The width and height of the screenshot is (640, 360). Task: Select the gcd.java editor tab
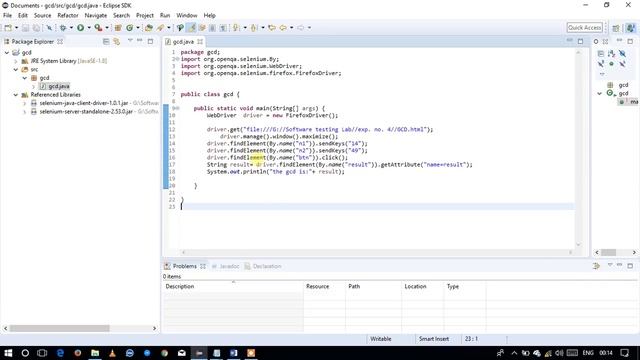183,42
